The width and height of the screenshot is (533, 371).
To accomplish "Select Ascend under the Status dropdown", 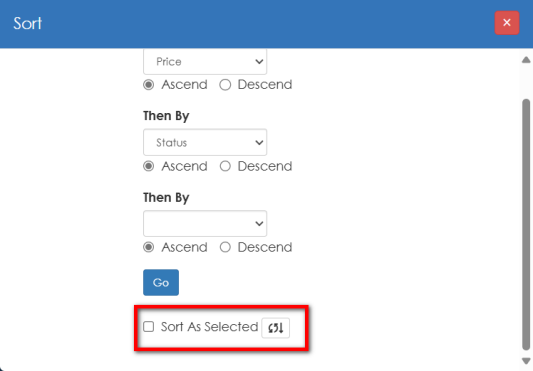I will coord(149,166).
